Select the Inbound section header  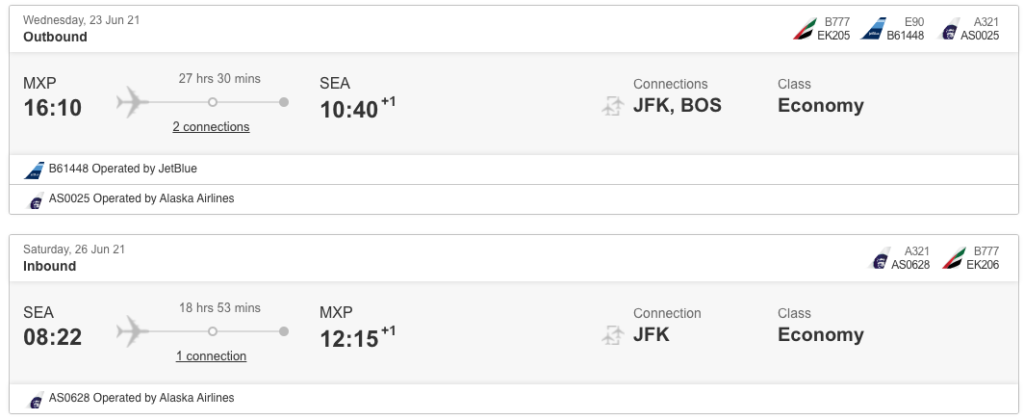50,267
